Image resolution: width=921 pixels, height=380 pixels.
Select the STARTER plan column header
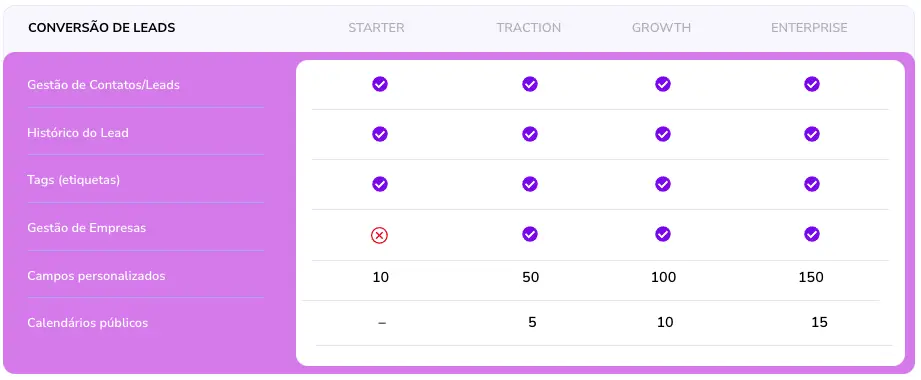377,28
